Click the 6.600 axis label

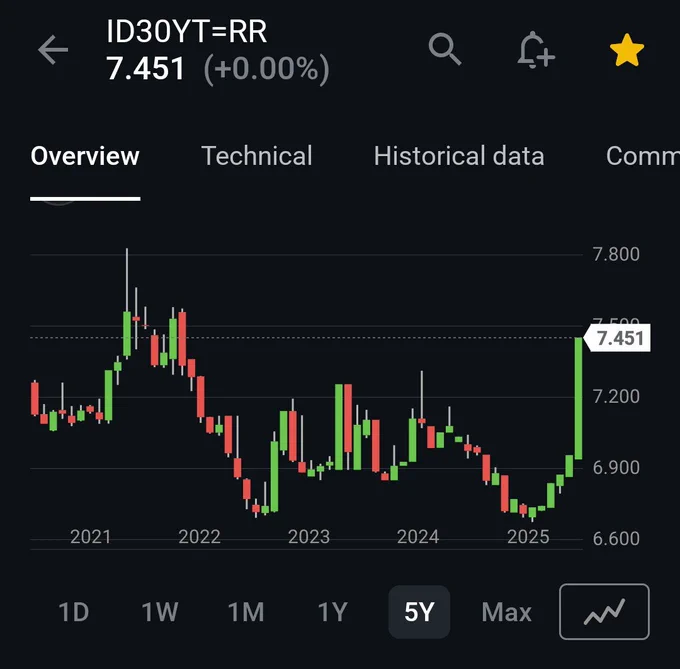pos(616,538)
